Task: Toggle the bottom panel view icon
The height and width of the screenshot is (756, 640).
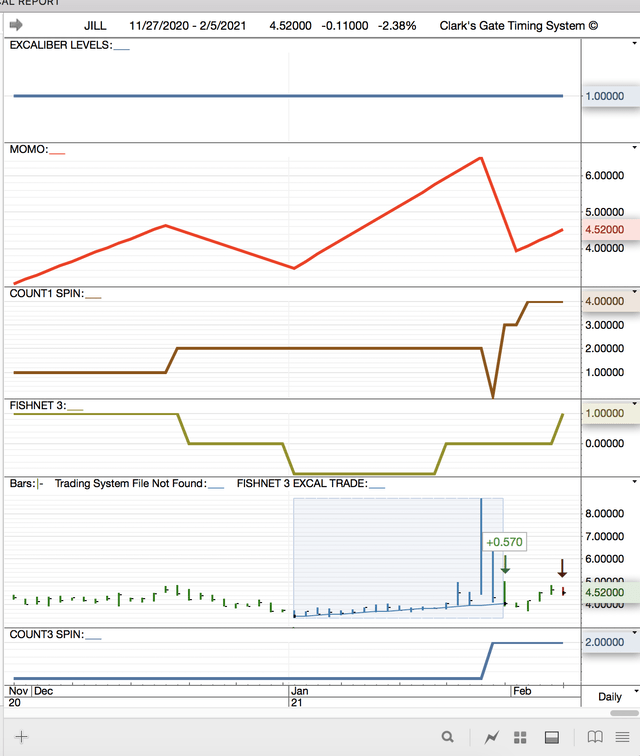Action: (x=552, y=737)
